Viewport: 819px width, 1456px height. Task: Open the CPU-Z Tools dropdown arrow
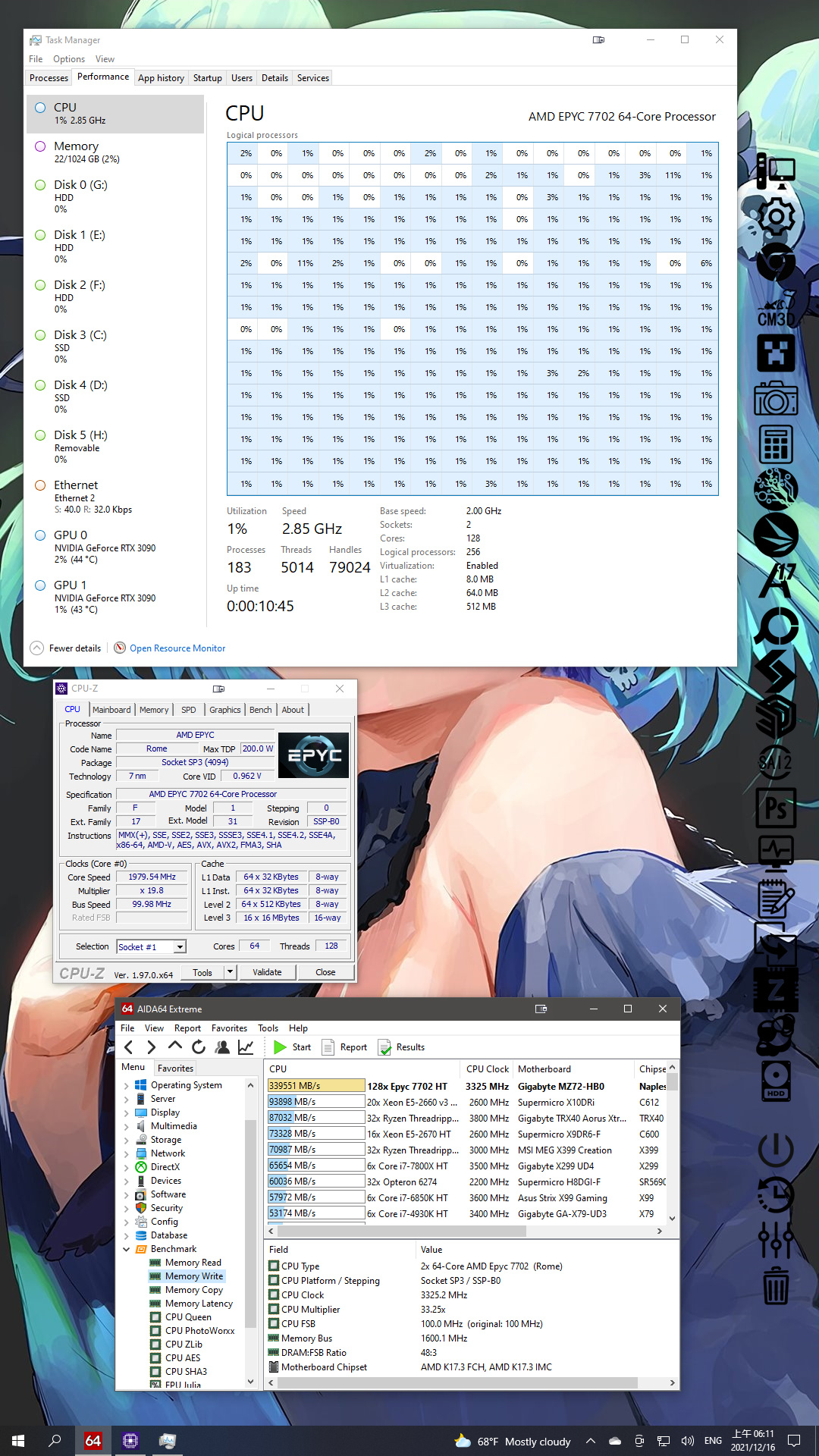click(231, 972)
